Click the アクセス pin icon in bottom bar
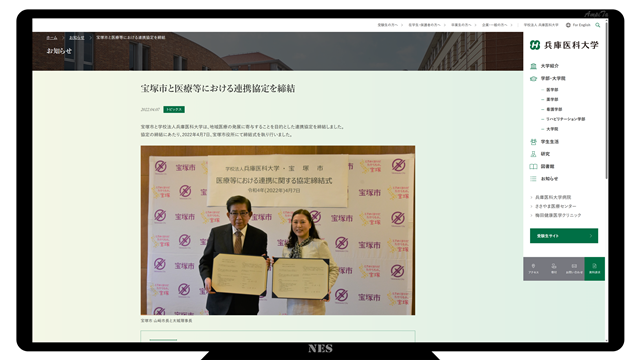Screen dimensions: 640x360 [533, 266]
